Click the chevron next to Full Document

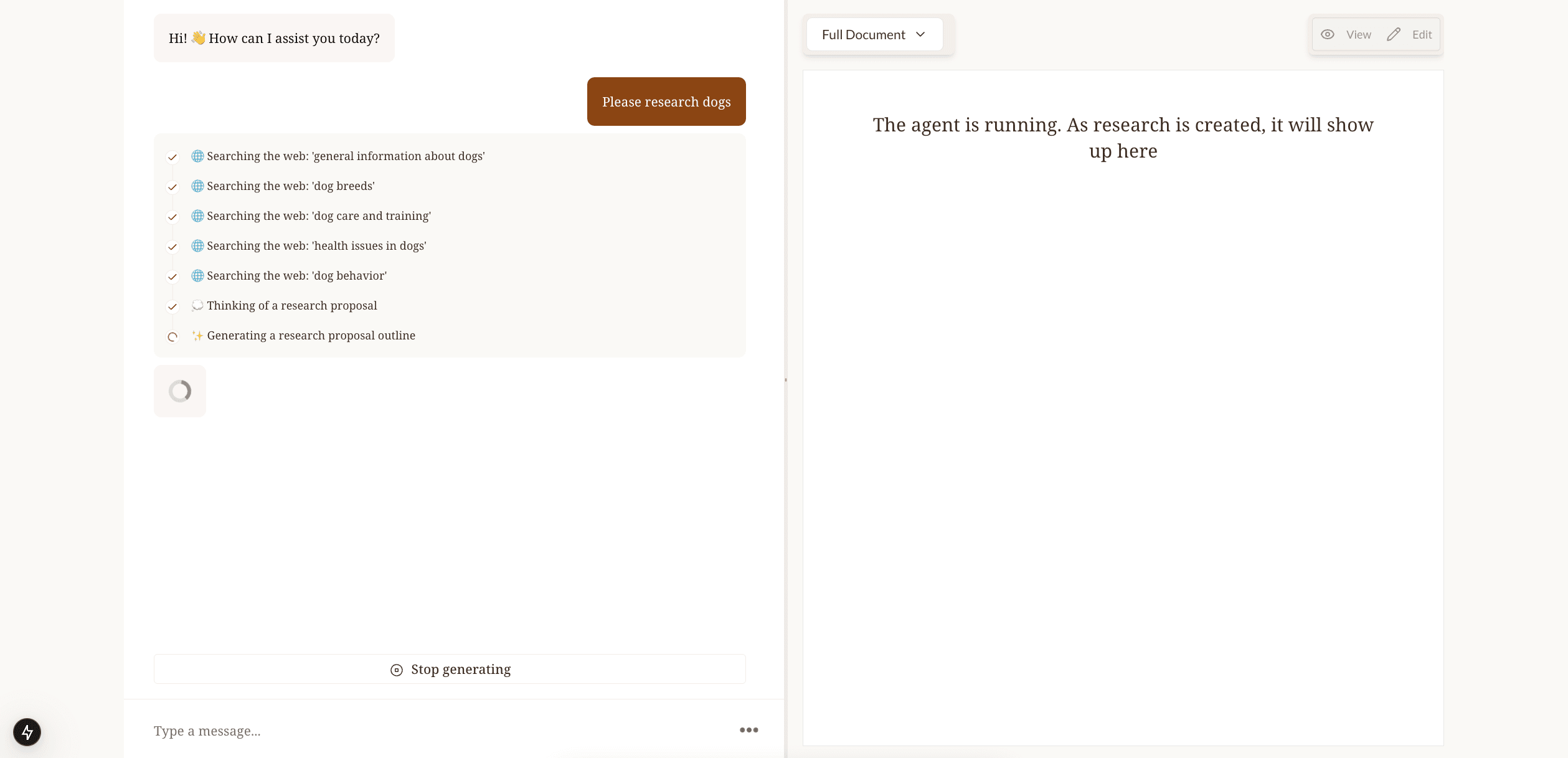pos(920,34)
